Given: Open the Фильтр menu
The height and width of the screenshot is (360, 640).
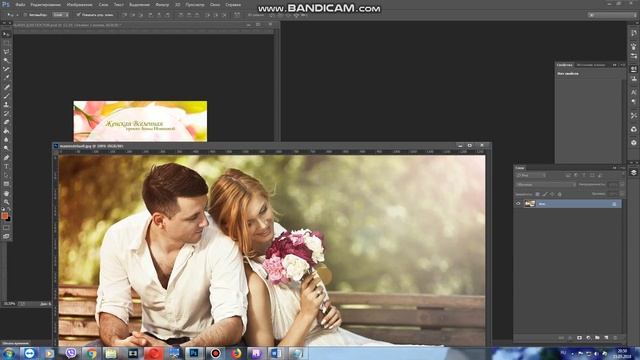Looking at the screenshot, I should click(x=162, y=5).
